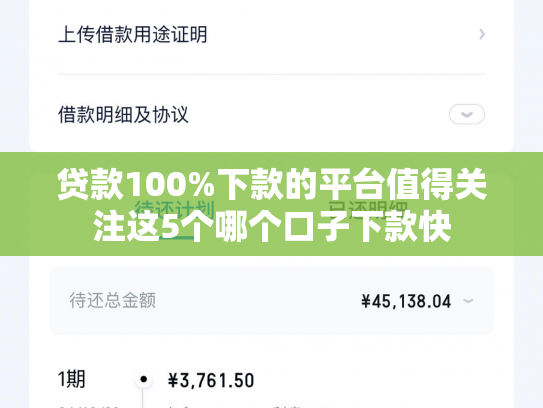Click the green underline beneath the active tab
This screenshot has width=543, height=408.
[x=175, y=238]
